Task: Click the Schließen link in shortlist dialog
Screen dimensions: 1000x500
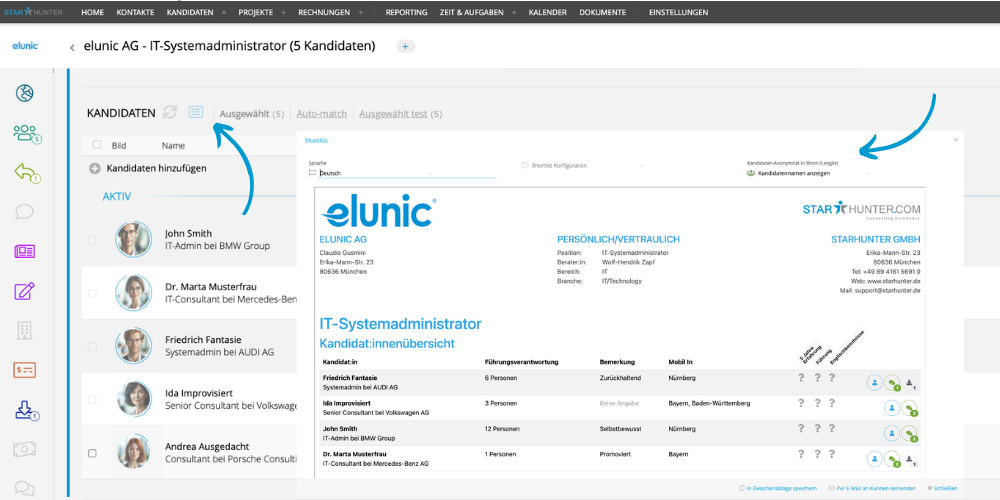Action: click(x=943, y=489)
